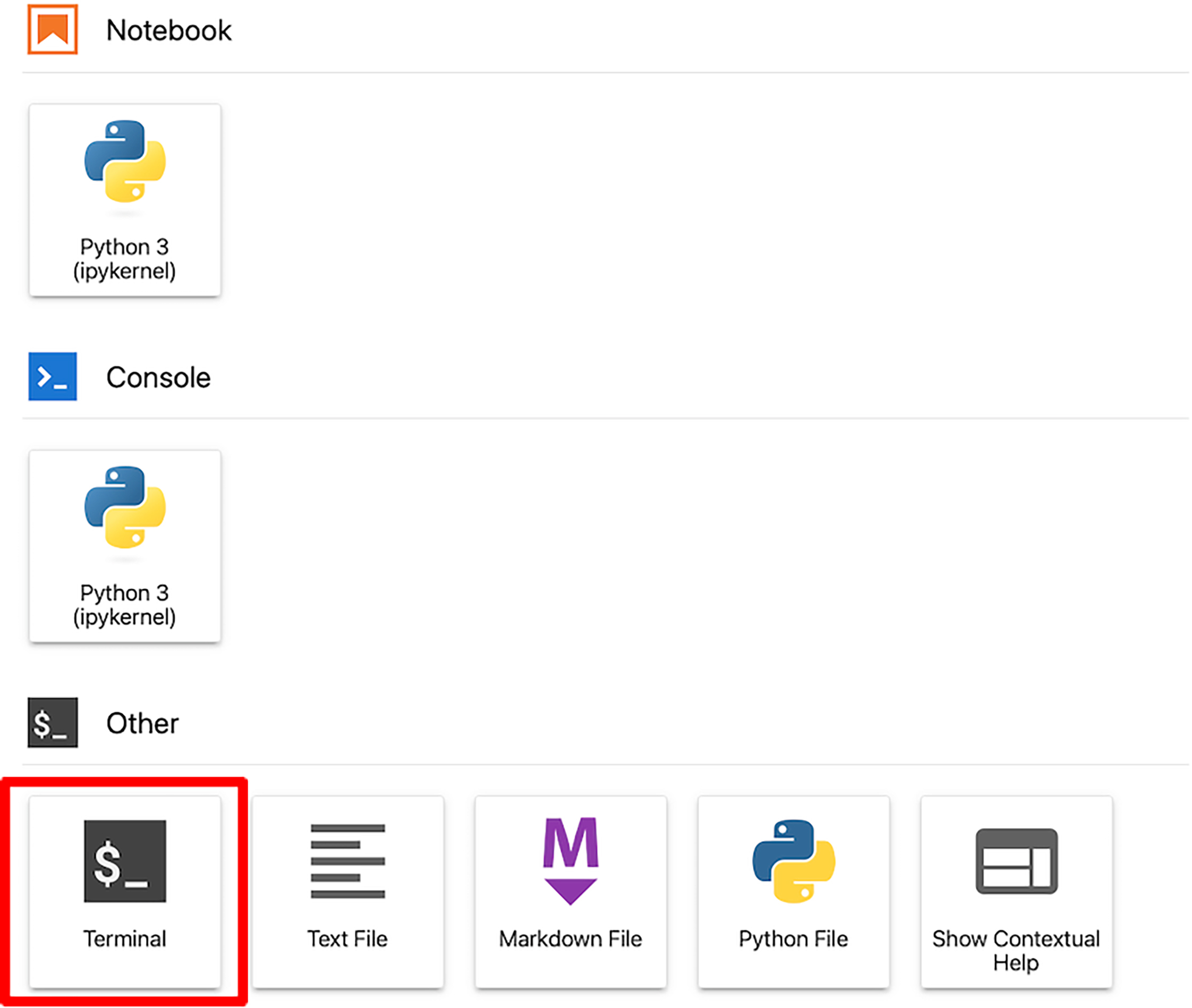Open Python 3 console via its Python logo
This screenshot has width=1192, height=1008.
(125, 507)
